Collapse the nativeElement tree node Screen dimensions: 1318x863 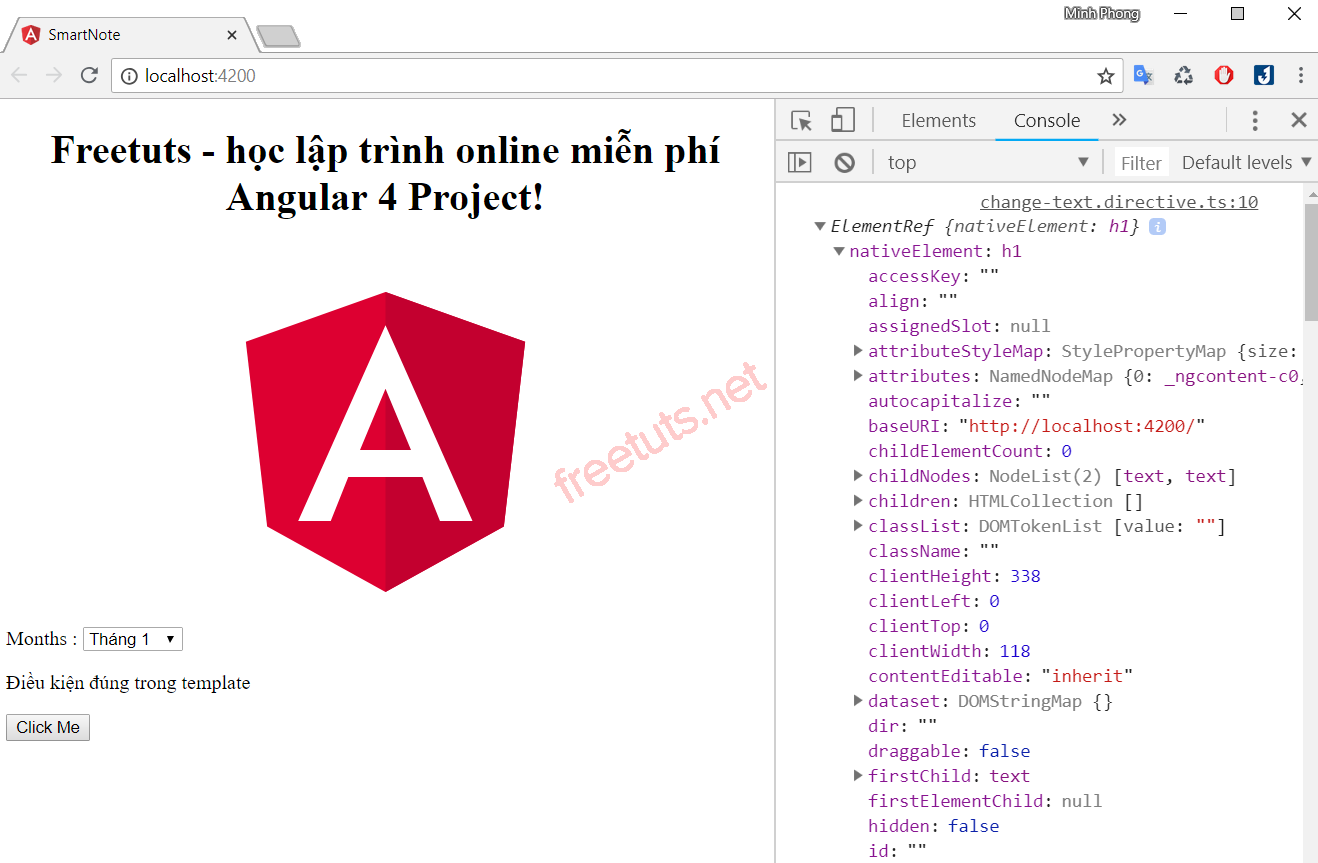[x=839, y=251]
